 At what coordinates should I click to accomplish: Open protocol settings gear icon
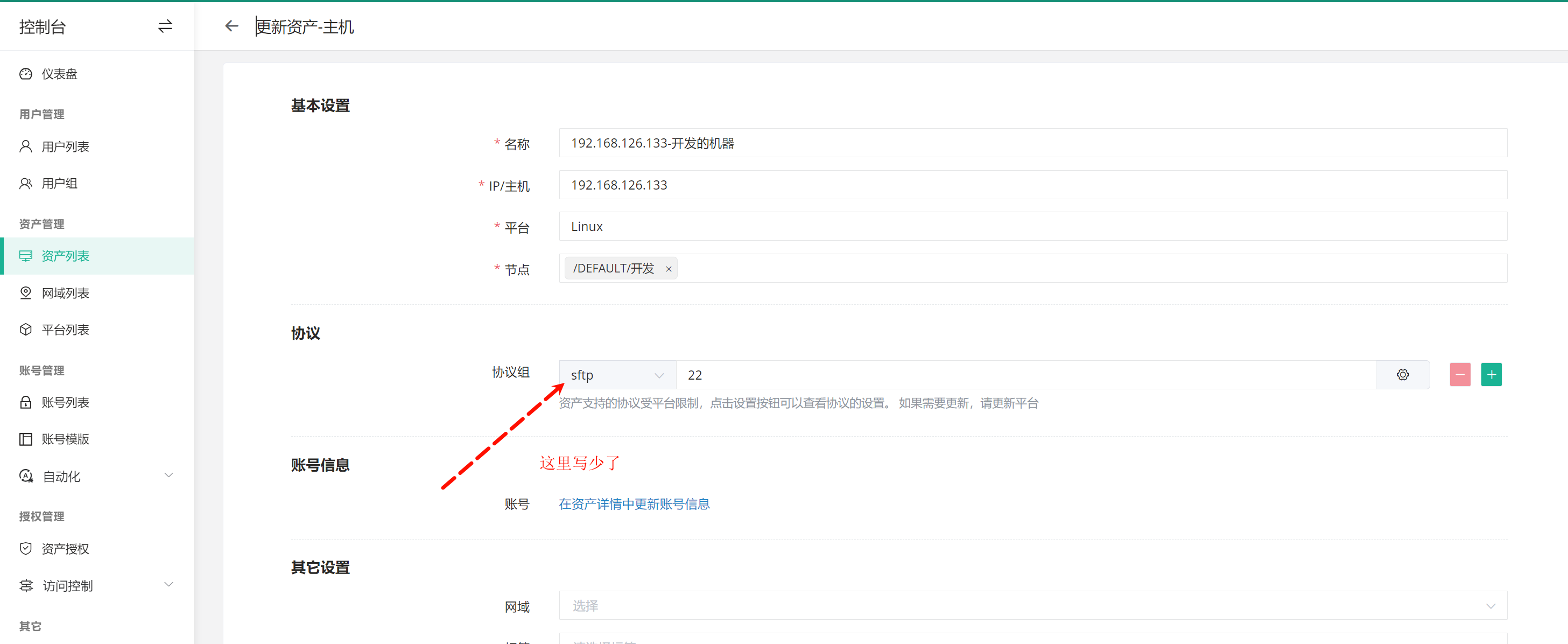point(1402,375)
